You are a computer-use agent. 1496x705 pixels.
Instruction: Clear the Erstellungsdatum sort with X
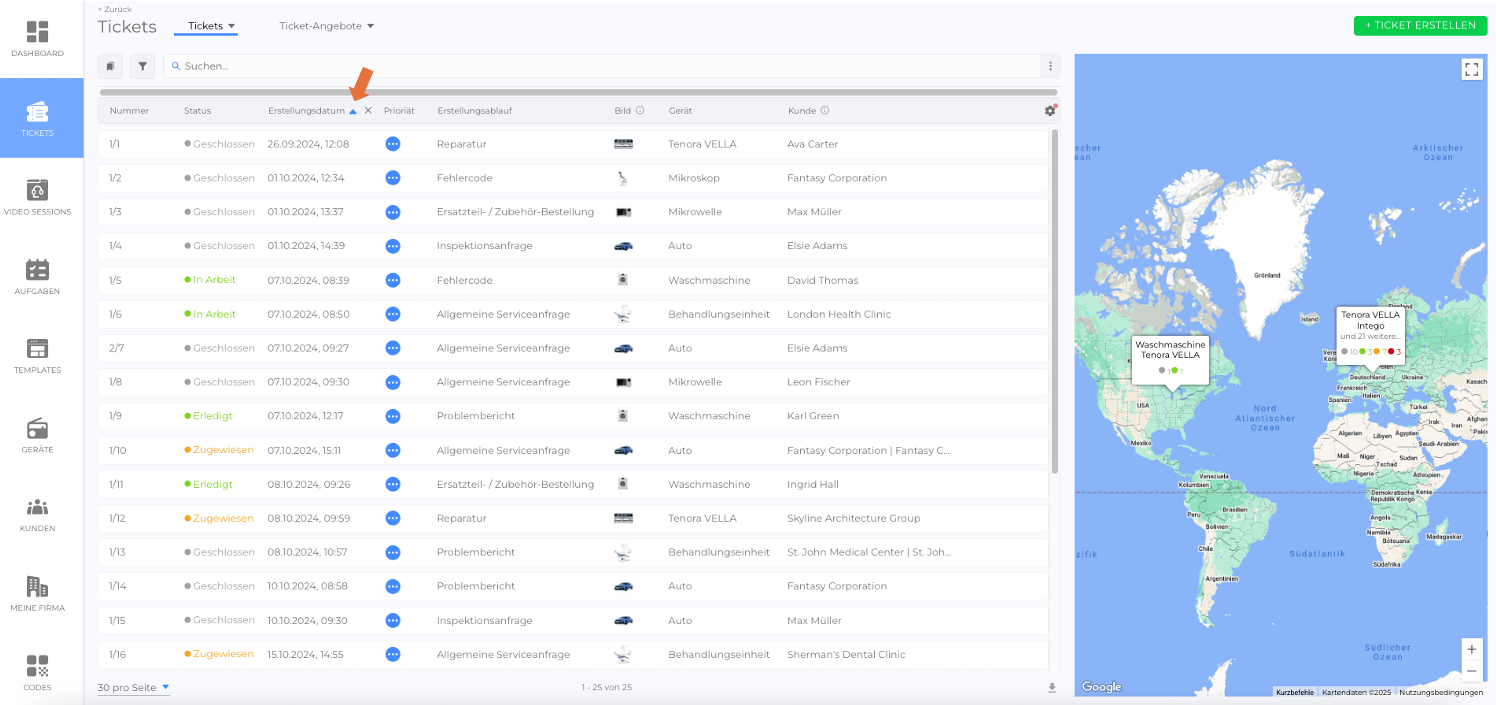tap(368, 111)
